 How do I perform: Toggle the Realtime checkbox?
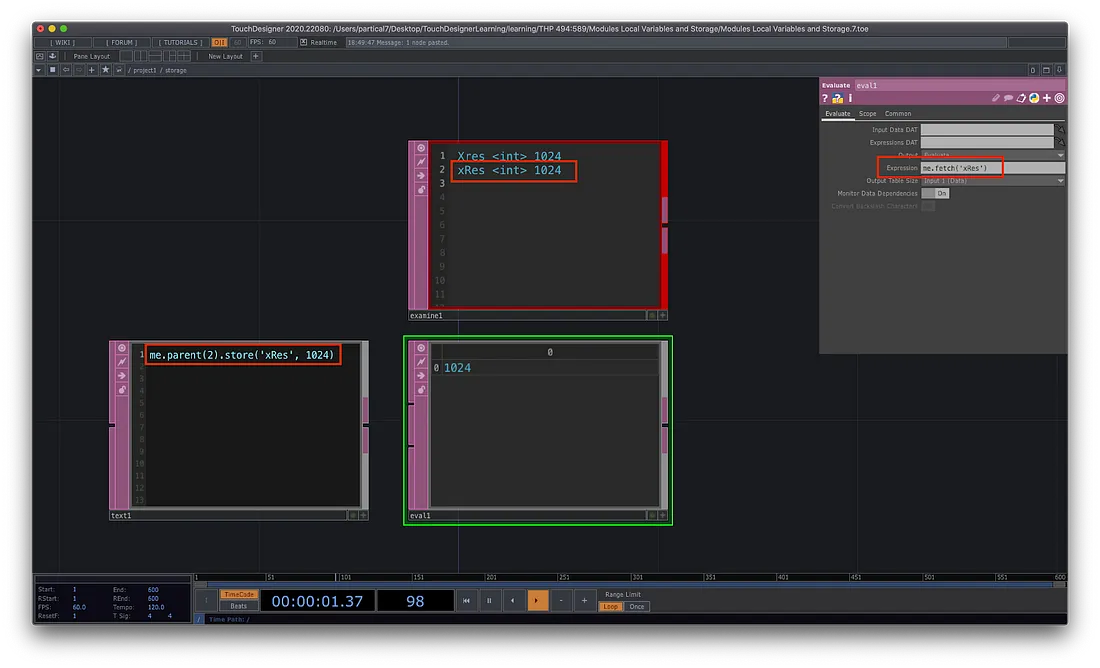tap(304, 42)
